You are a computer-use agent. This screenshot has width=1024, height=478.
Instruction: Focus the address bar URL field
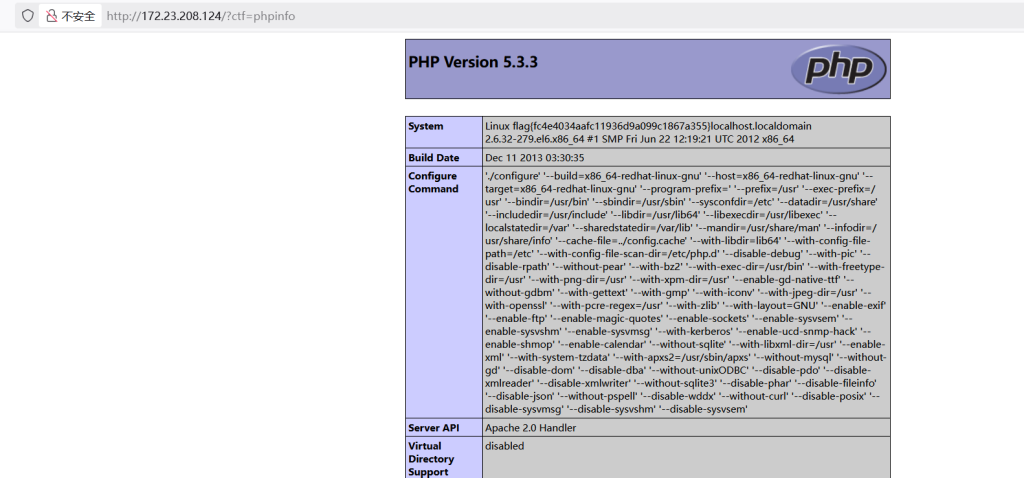[400, 16]
